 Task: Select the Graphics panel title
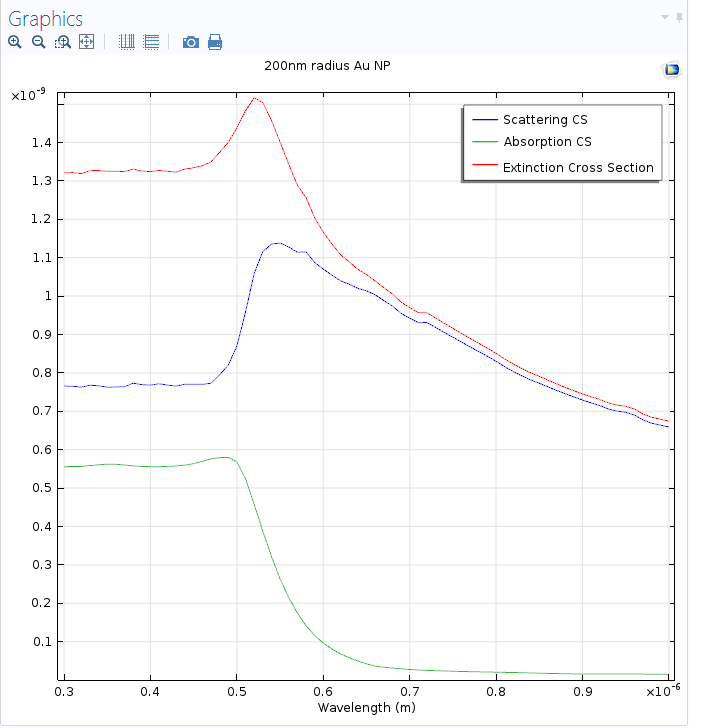click(x=46, y=19)
